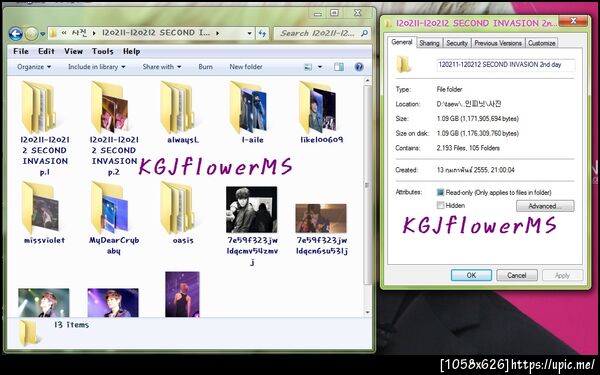
Task: Select folder SECOND INVASION p.1
Action: point(44,128)
